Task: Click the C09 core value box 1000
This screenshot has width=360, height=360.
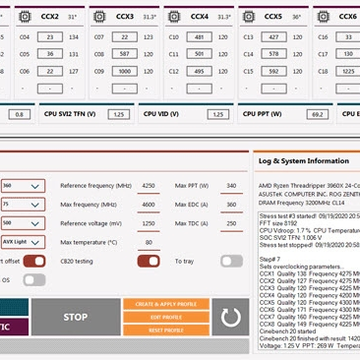Action: (125, 71)
